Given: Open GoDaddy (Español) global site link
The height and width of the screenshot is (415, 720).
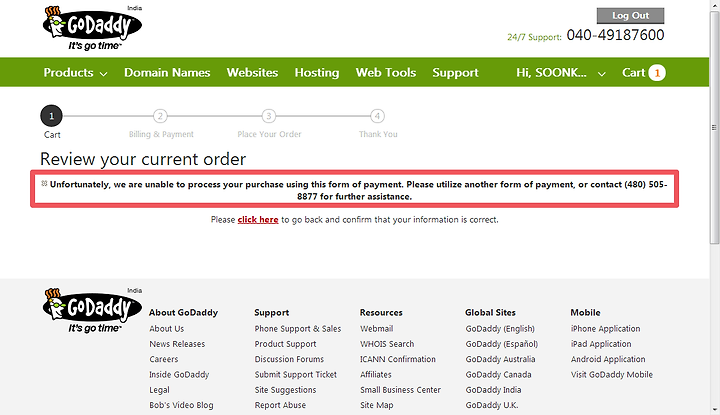Looking at the screenshot, I should [501, 344].
